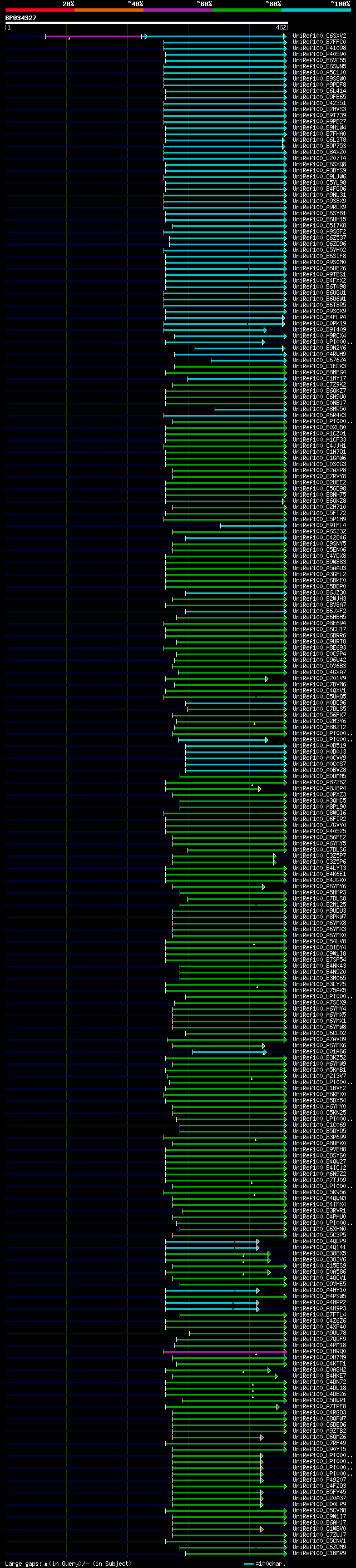Open hit UniRef100_P40590
This screenshot has height=1568, width=356.
319,54
